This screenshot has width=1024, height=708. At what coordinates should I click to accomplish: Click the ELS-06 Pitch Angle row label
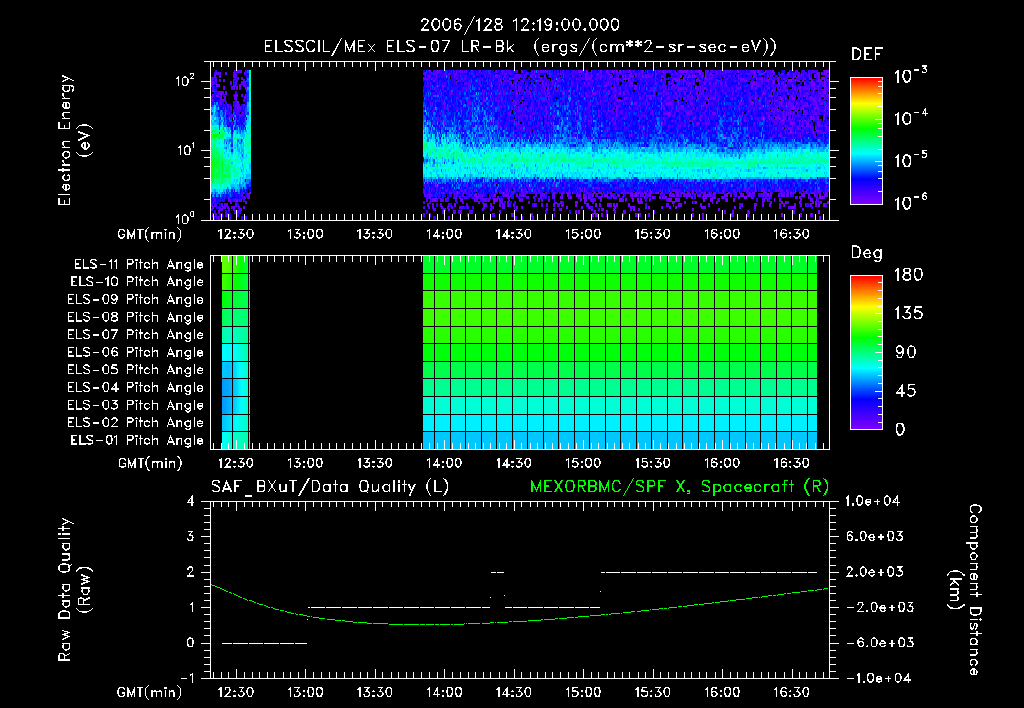(x=136, y=352)
